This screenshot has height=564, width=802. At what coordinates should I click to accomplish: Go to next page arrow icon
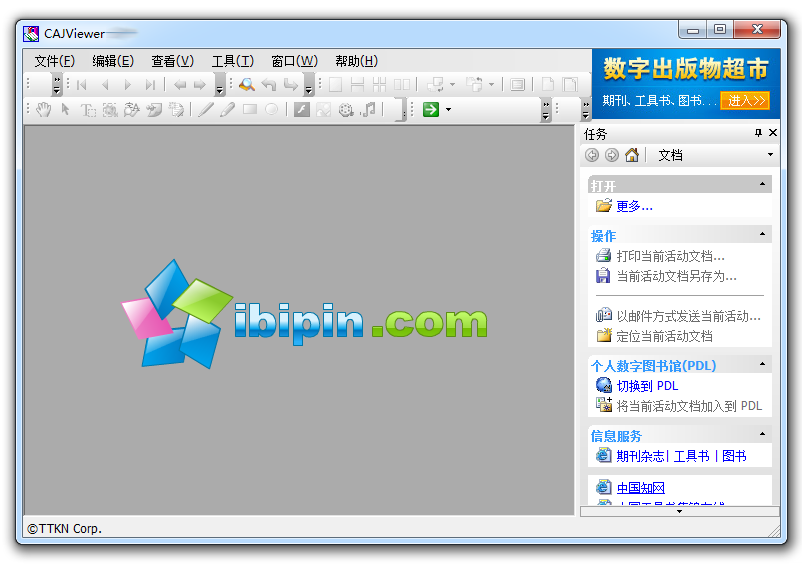tap(128, 84)
